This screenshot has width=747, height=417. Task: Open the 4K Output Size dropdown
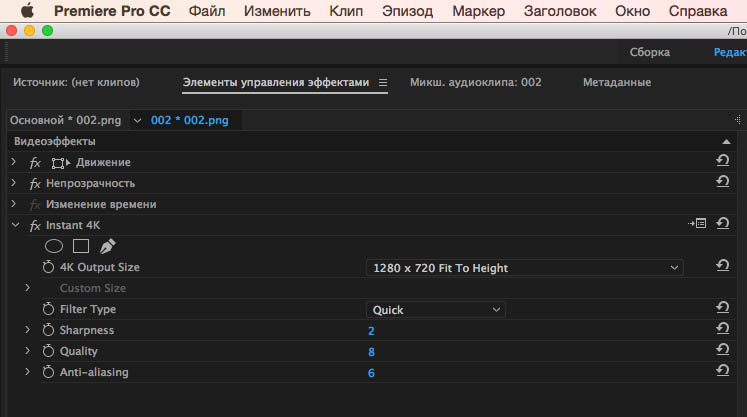click(x=525, y=268)
